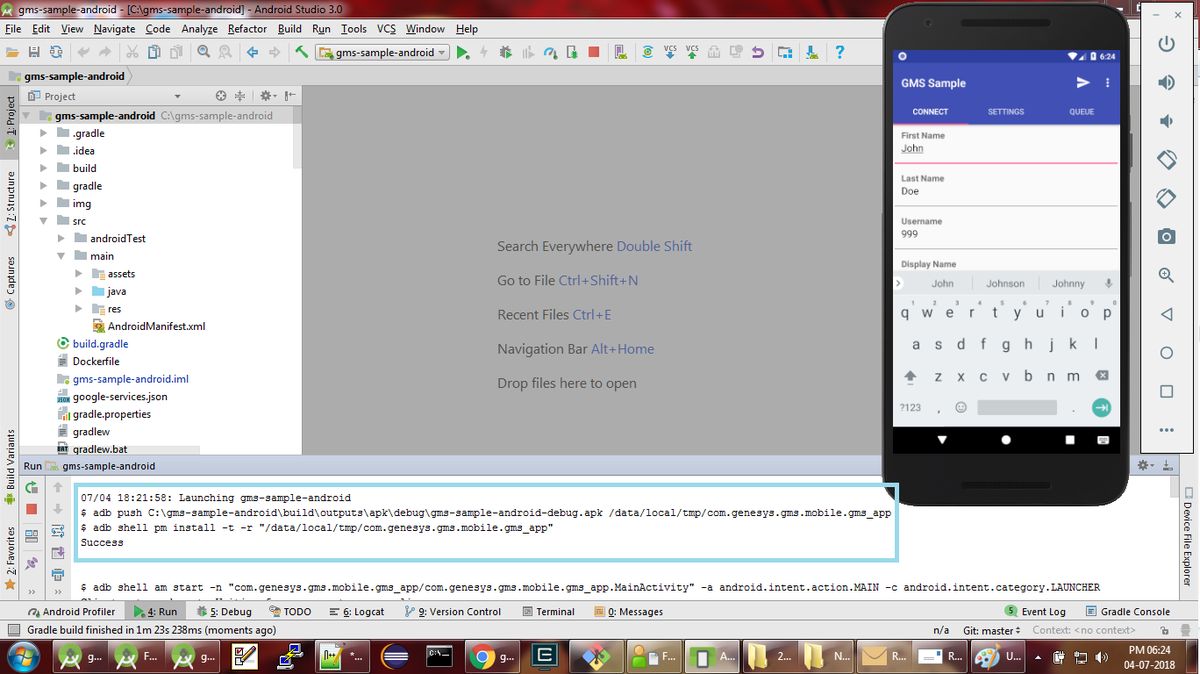
Task: Click the red Stop icon in main toolbar
Action: (x=594, y=53)
